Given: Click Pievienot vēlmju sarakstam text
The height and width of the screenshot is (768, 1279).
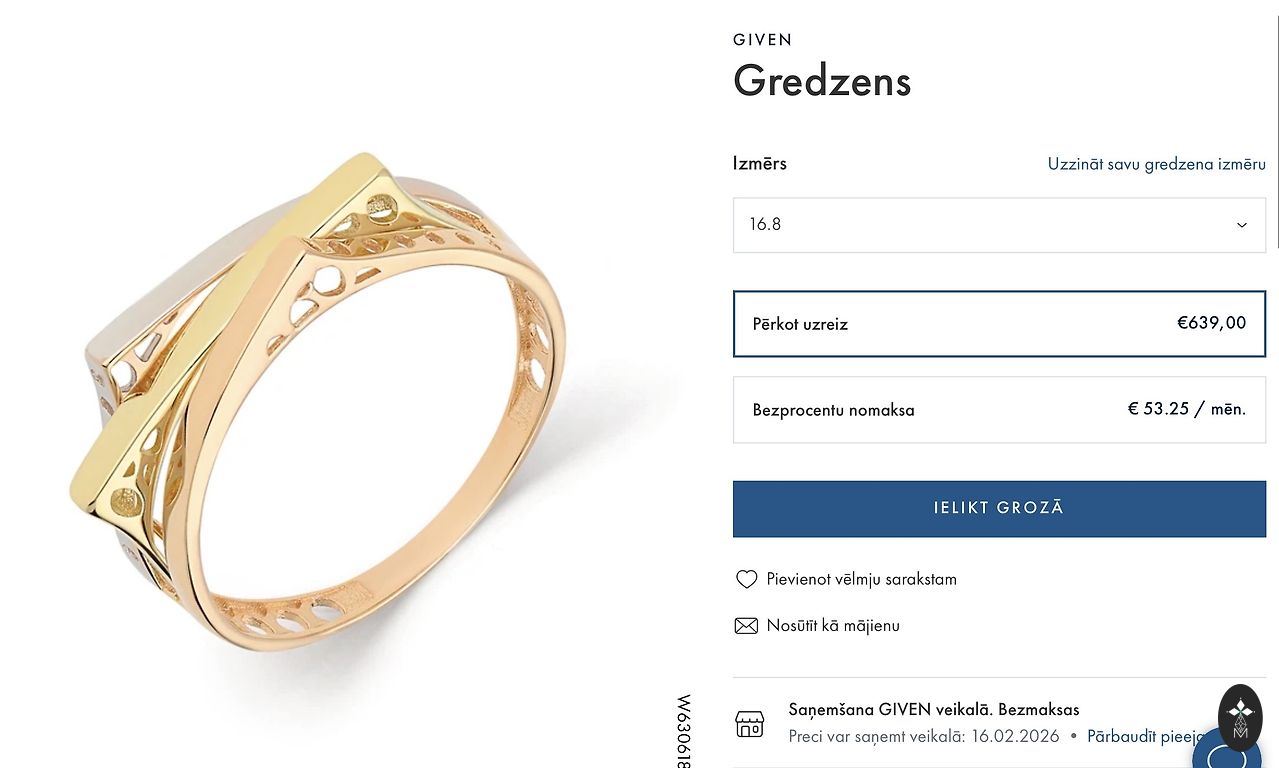Looking at the screenshot, I should pyautogui.click(x=861, y=579).
